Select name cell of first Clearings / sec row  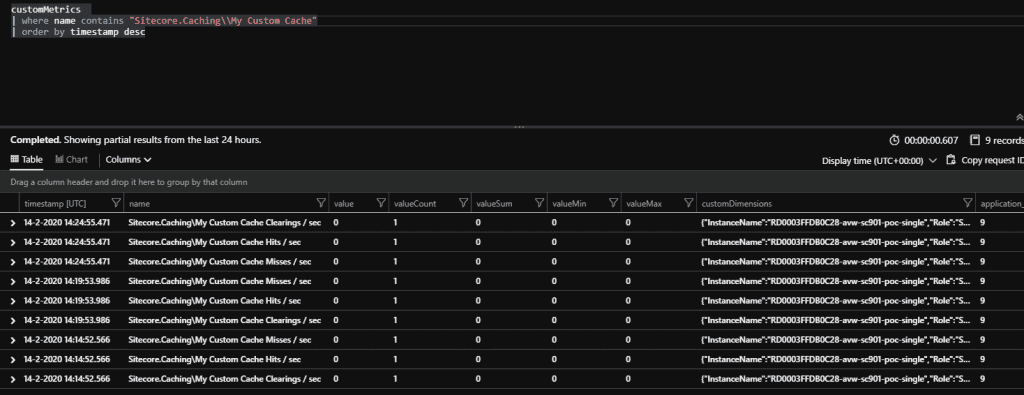coord(225,223)
